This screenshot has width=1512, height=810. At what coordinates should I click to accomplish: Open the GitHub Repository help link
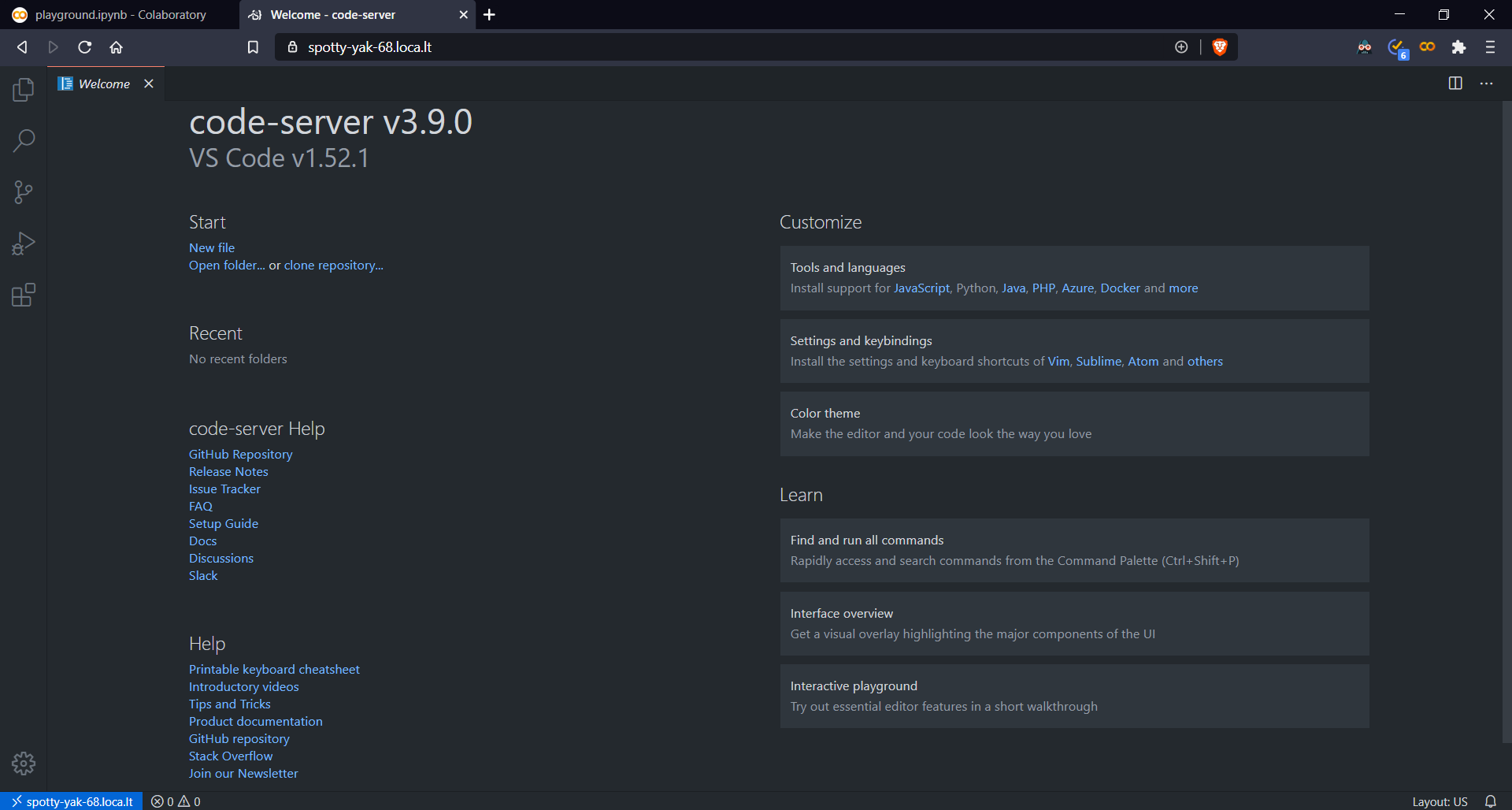(x=240, y=454)
